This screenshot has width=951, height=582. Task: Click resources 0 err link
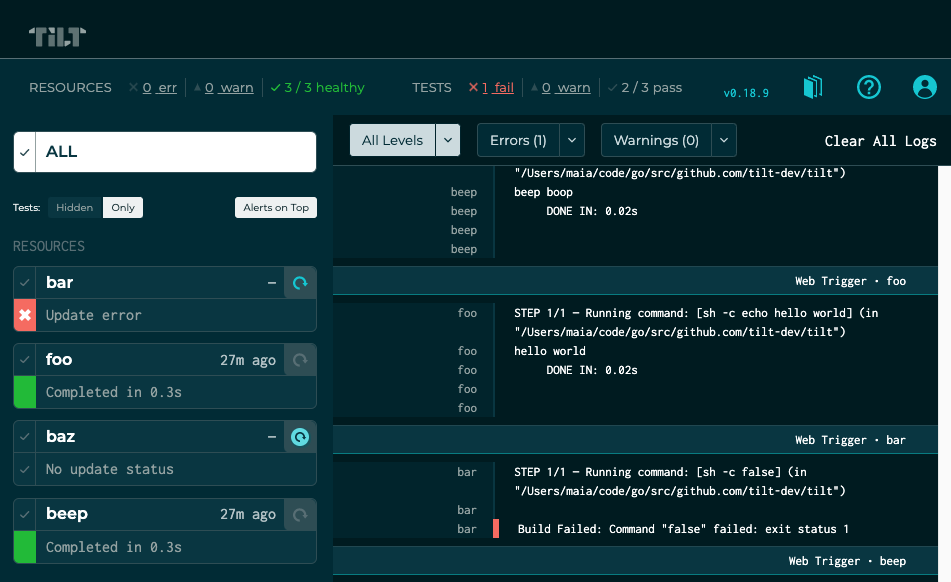click(x=160, y=88)
